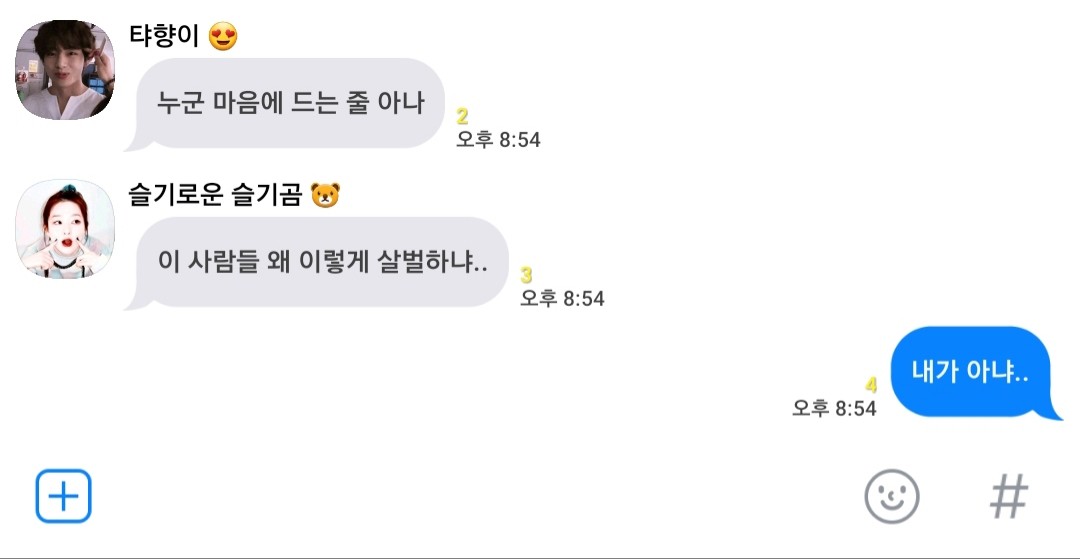The width and height of the screenshot is (1080, 559).
Task: Select the blue '내가 아냐..' bubble
Action: pyautogui.click(x=970, y=372)
